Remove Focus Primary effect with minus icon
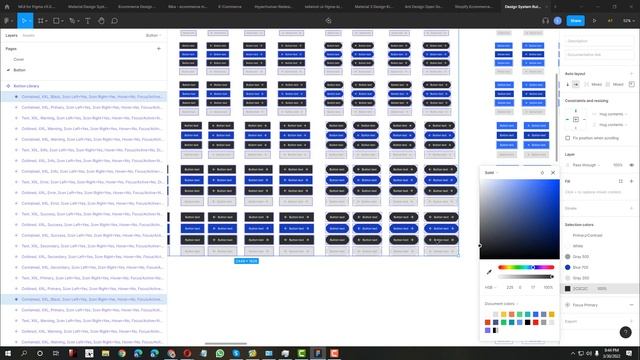Image resolution: width=640 pixels, height=360 pixels. click(x=631, y=305)
